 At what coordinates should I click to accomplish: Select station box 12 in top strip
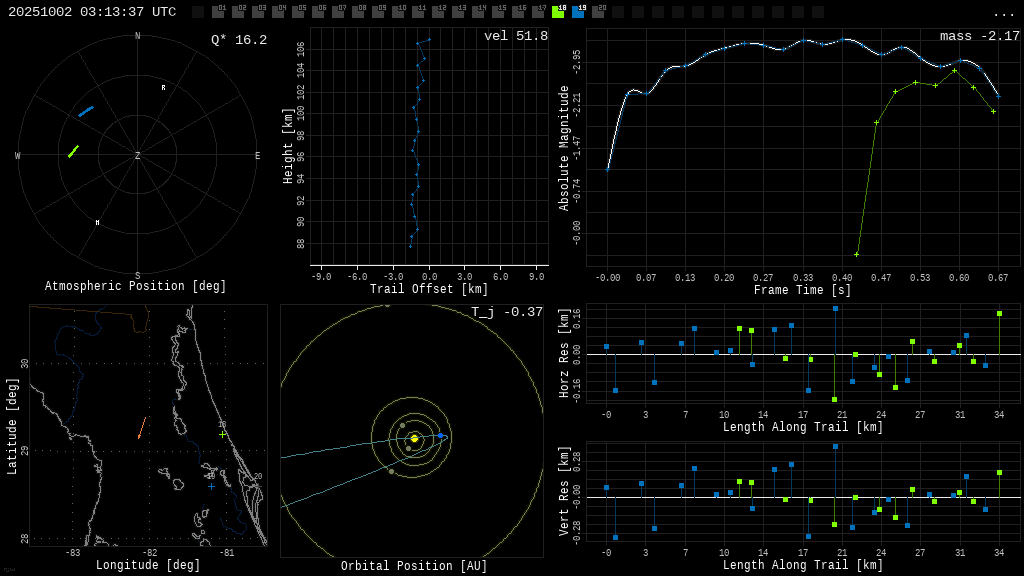(x=438, y=12)
